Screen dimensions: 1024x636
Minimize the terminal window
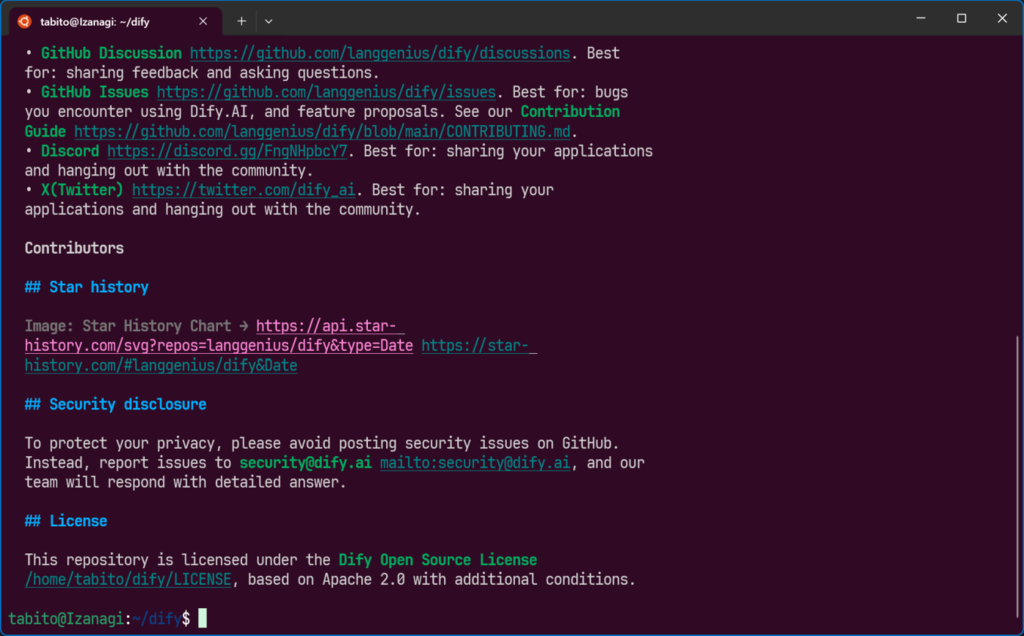coord(921,18)
